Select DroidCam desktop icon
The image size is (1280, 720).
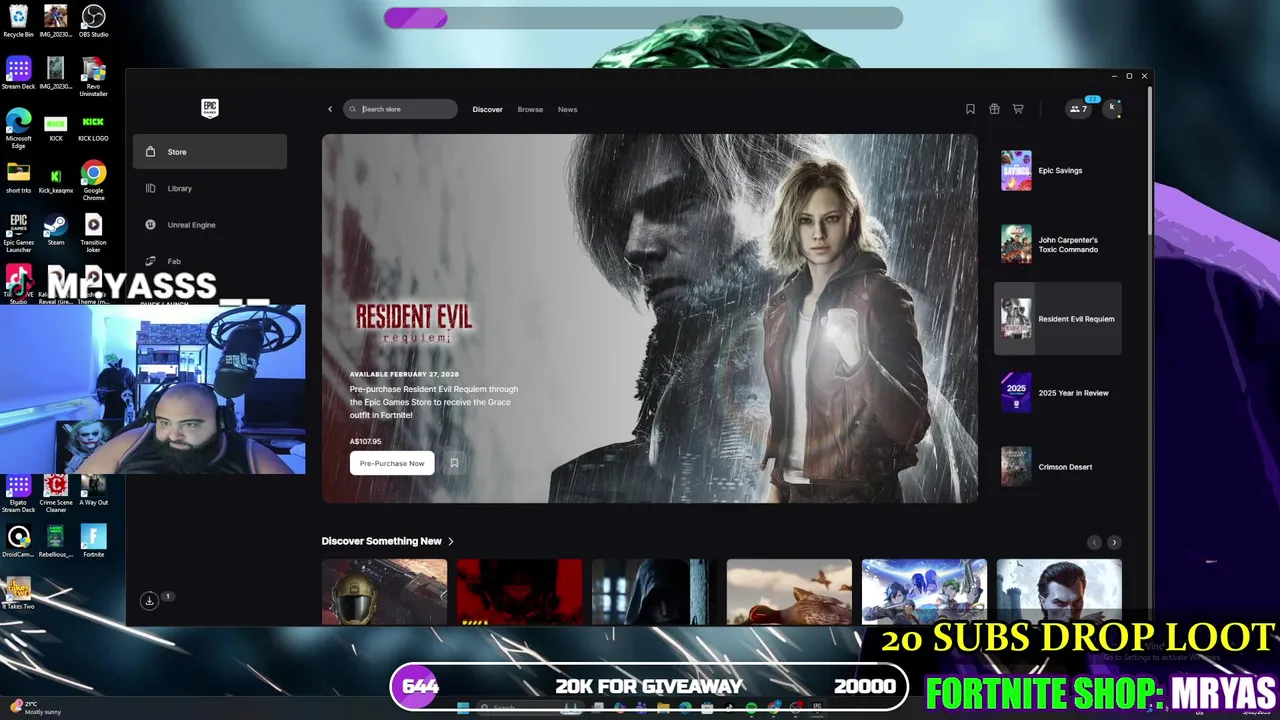click(x=18, y=541)
